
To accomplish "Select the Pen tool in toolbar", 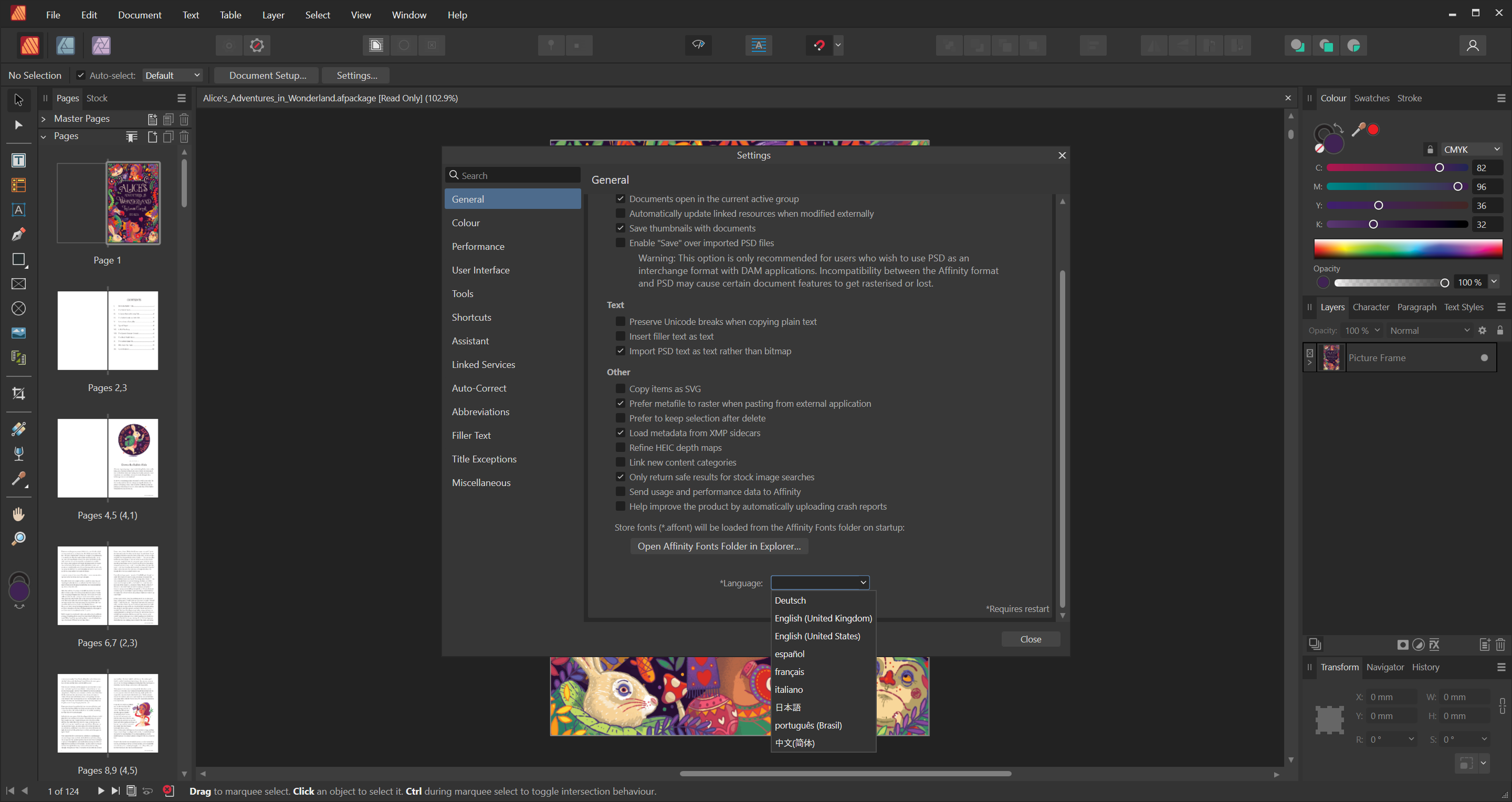I will [18, 235].
